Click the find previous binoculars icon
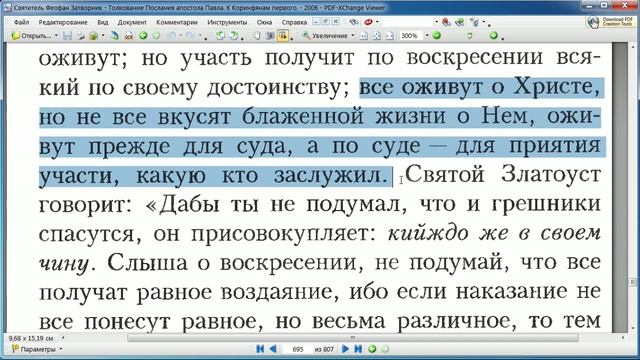 447,22
